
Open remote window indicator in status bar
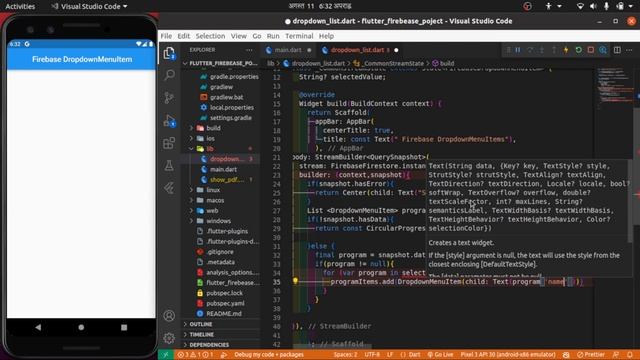point(166,355)
